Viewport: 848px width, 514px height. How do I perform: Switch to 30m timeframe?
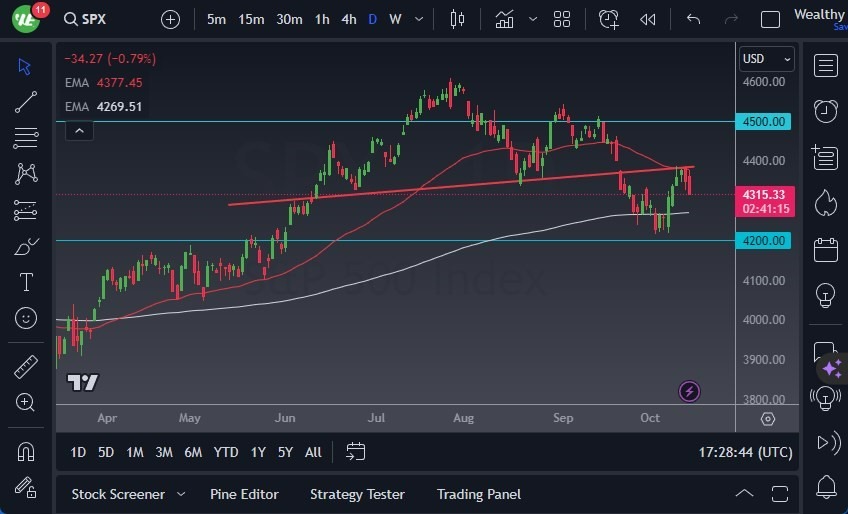coord(289,19)
